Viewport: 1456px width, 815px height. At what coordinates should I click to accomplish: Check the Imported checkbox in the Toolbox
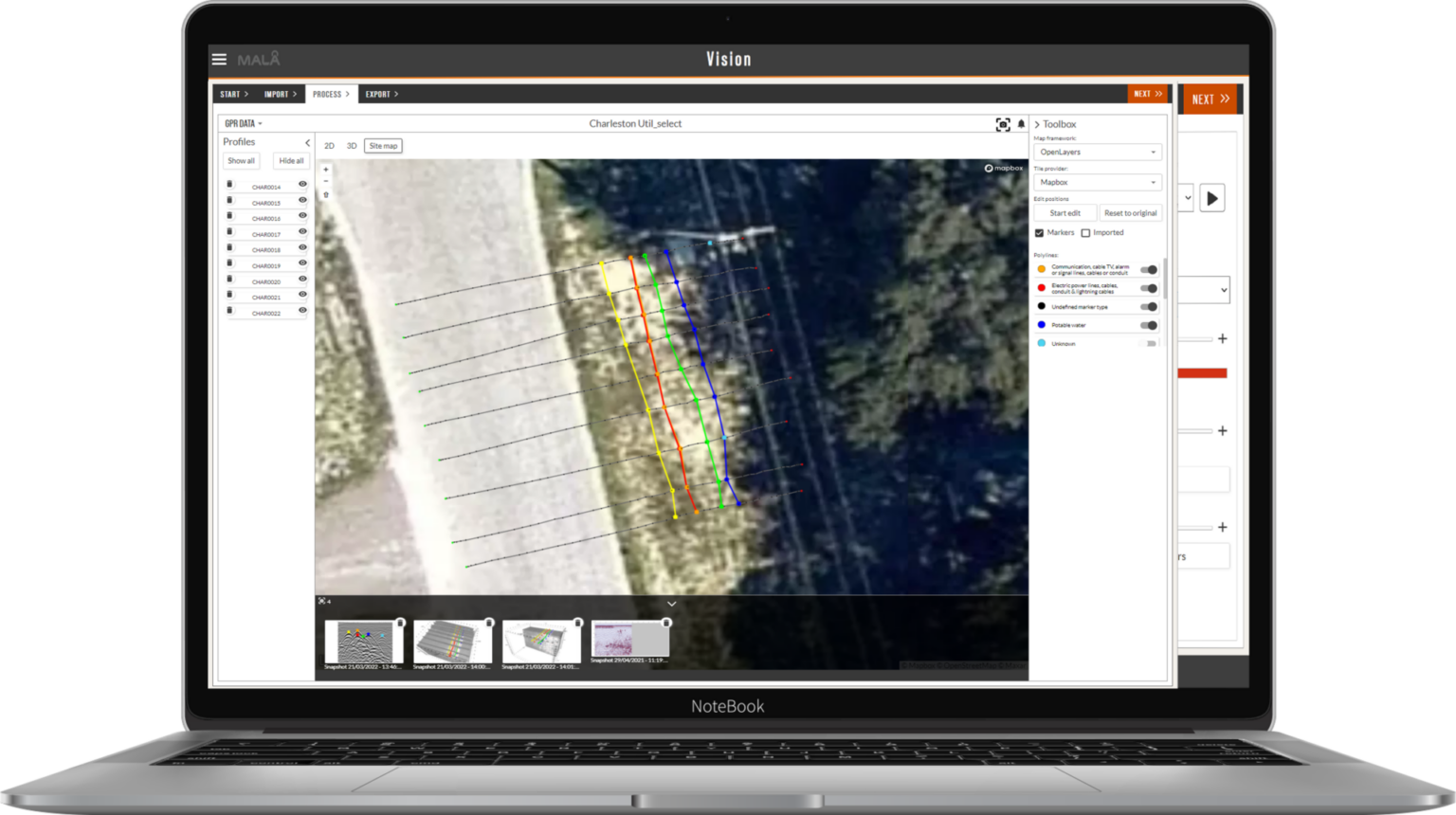click(1085, 232)
